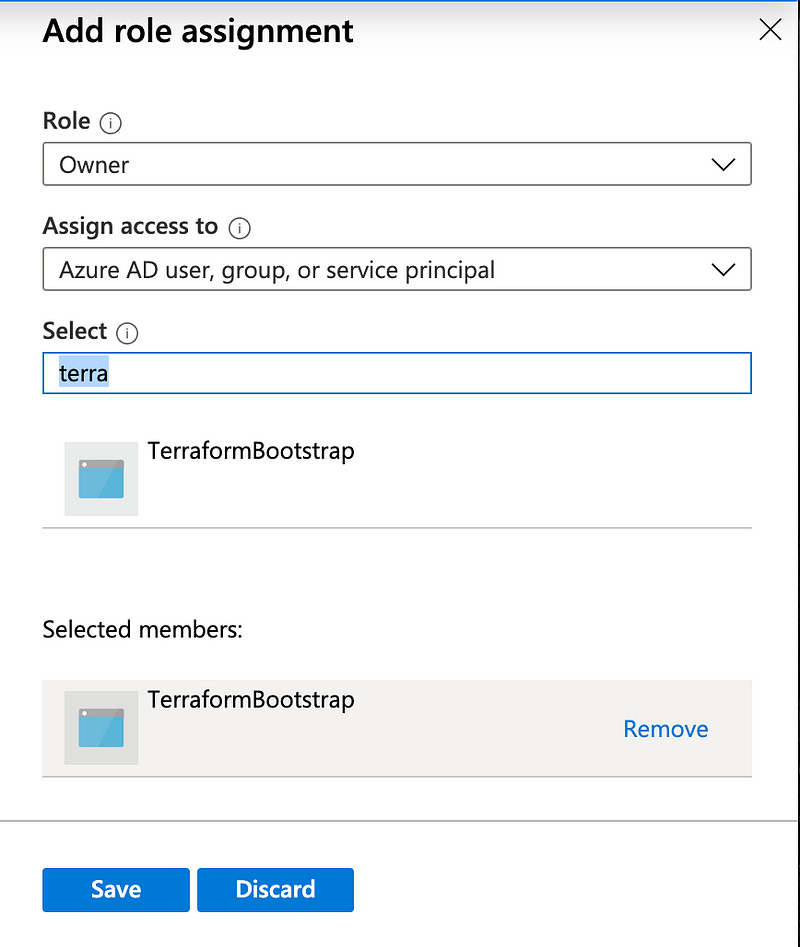Image resolution: width=800 pixels, height=947 pixels.
Task: Click the Add role assignment title
Action: point(198,31)
